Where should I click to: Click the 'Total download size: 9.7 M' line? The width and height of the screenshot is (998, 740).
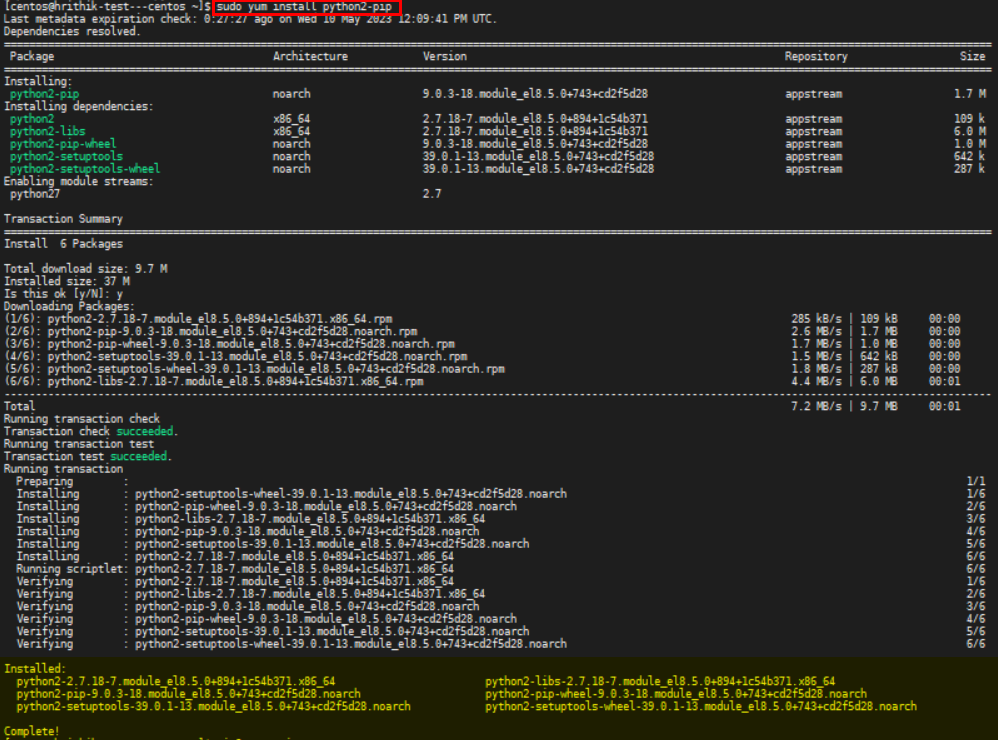86,269
